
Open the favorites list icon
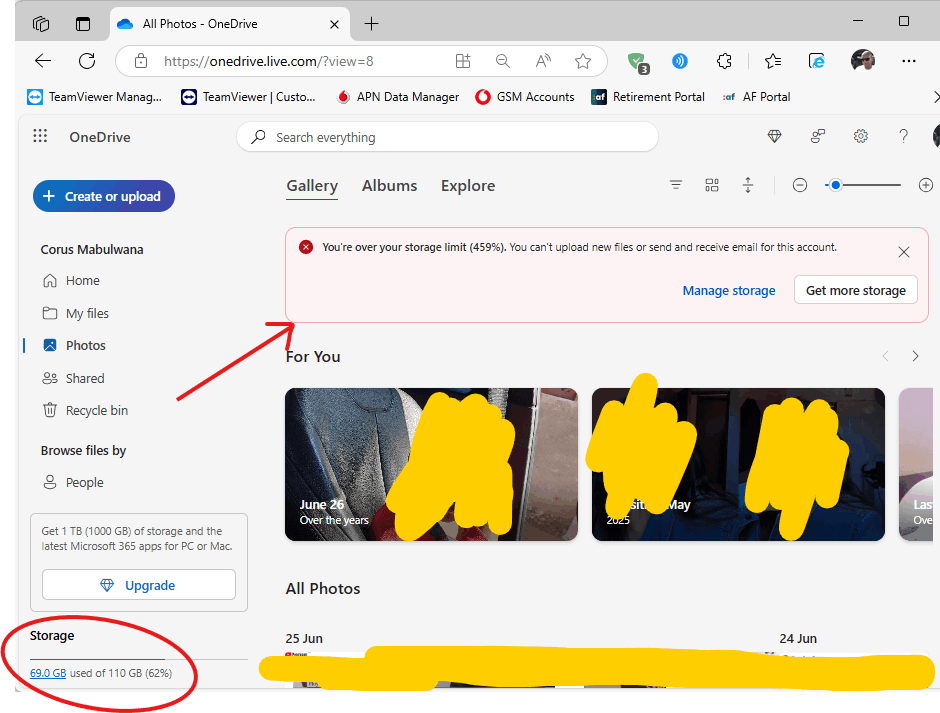(x=773, y=61)
